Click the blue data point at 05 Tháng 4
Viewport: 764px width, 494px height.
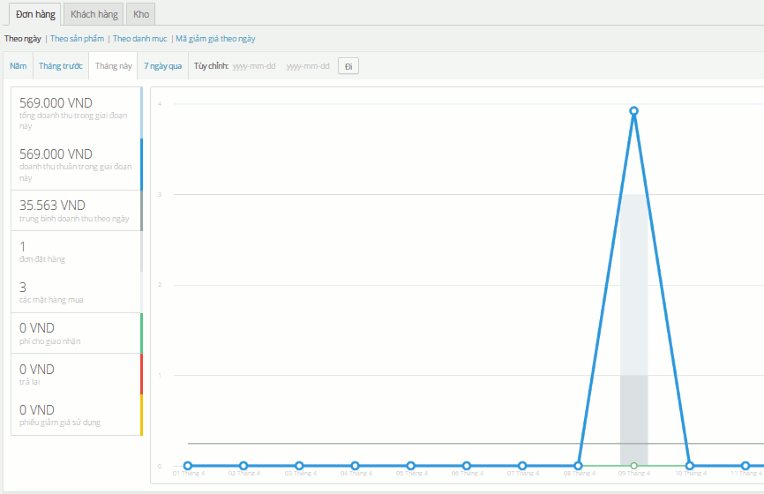coord(411,466)
